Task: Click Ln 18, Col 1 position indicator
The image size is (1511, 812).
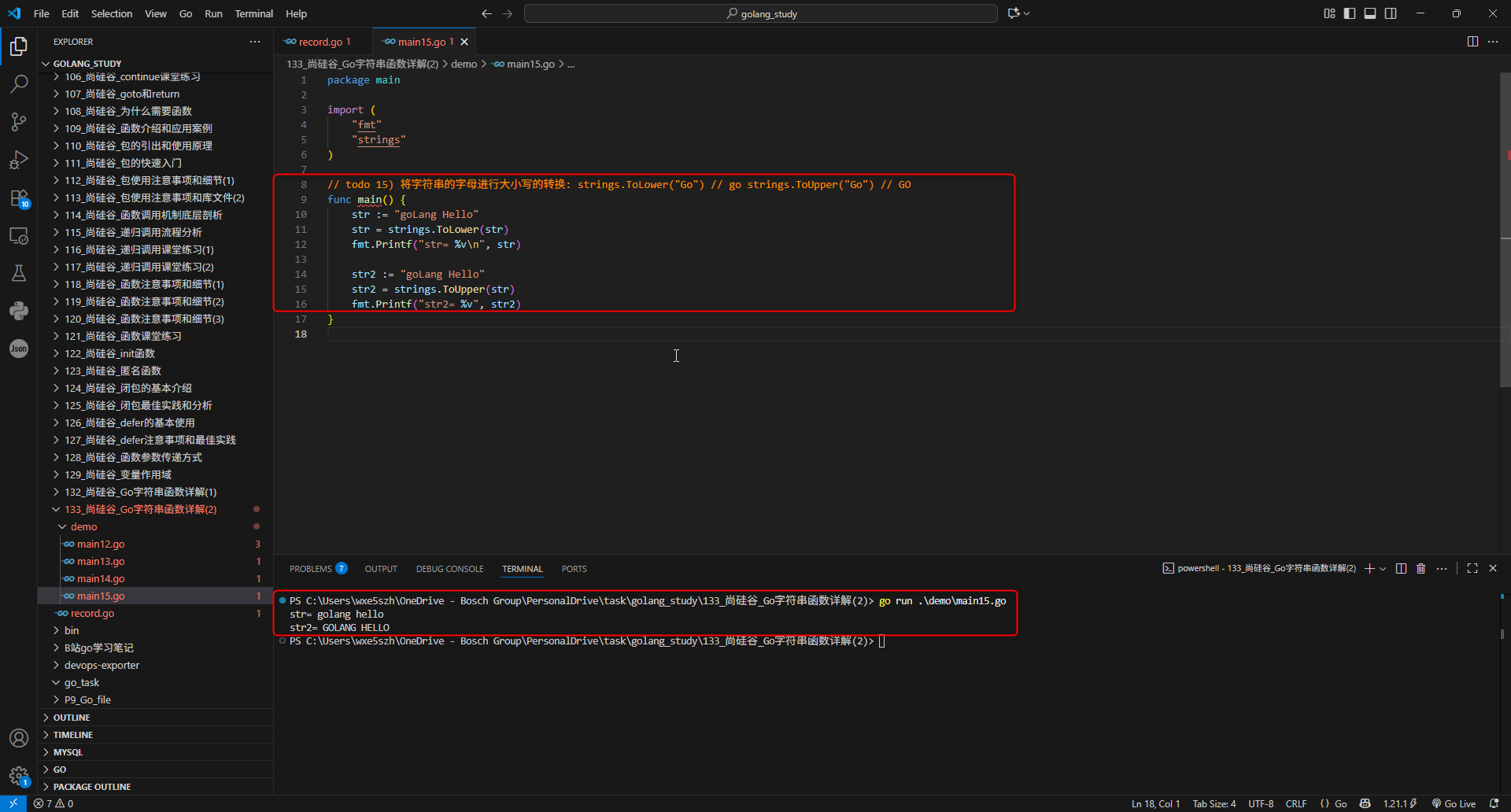Action: pyautogui.click(x=1155, y=803)
